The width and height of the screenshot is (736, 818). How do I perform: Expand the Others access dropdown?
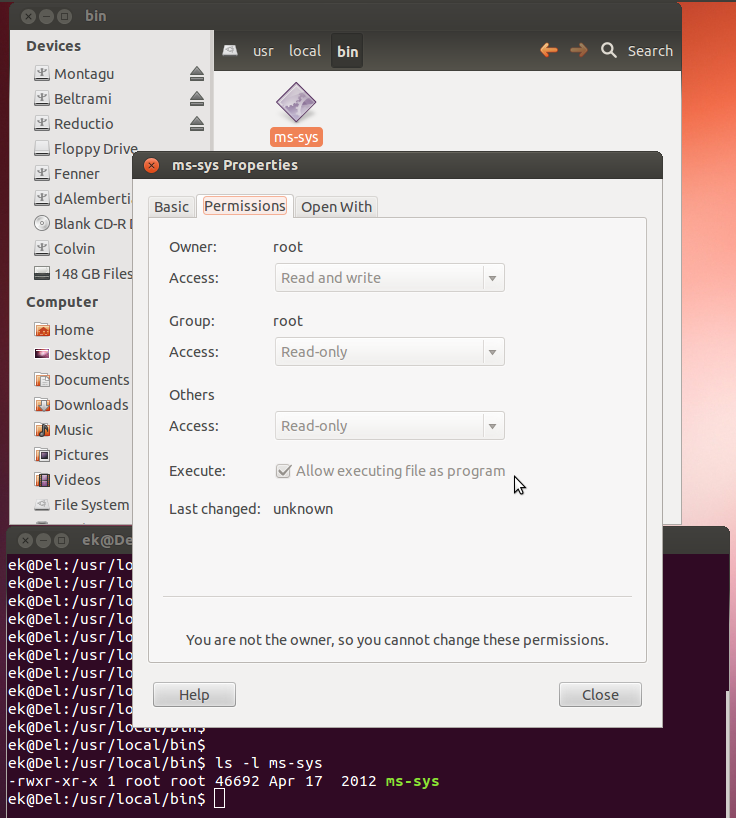(390, 426)
